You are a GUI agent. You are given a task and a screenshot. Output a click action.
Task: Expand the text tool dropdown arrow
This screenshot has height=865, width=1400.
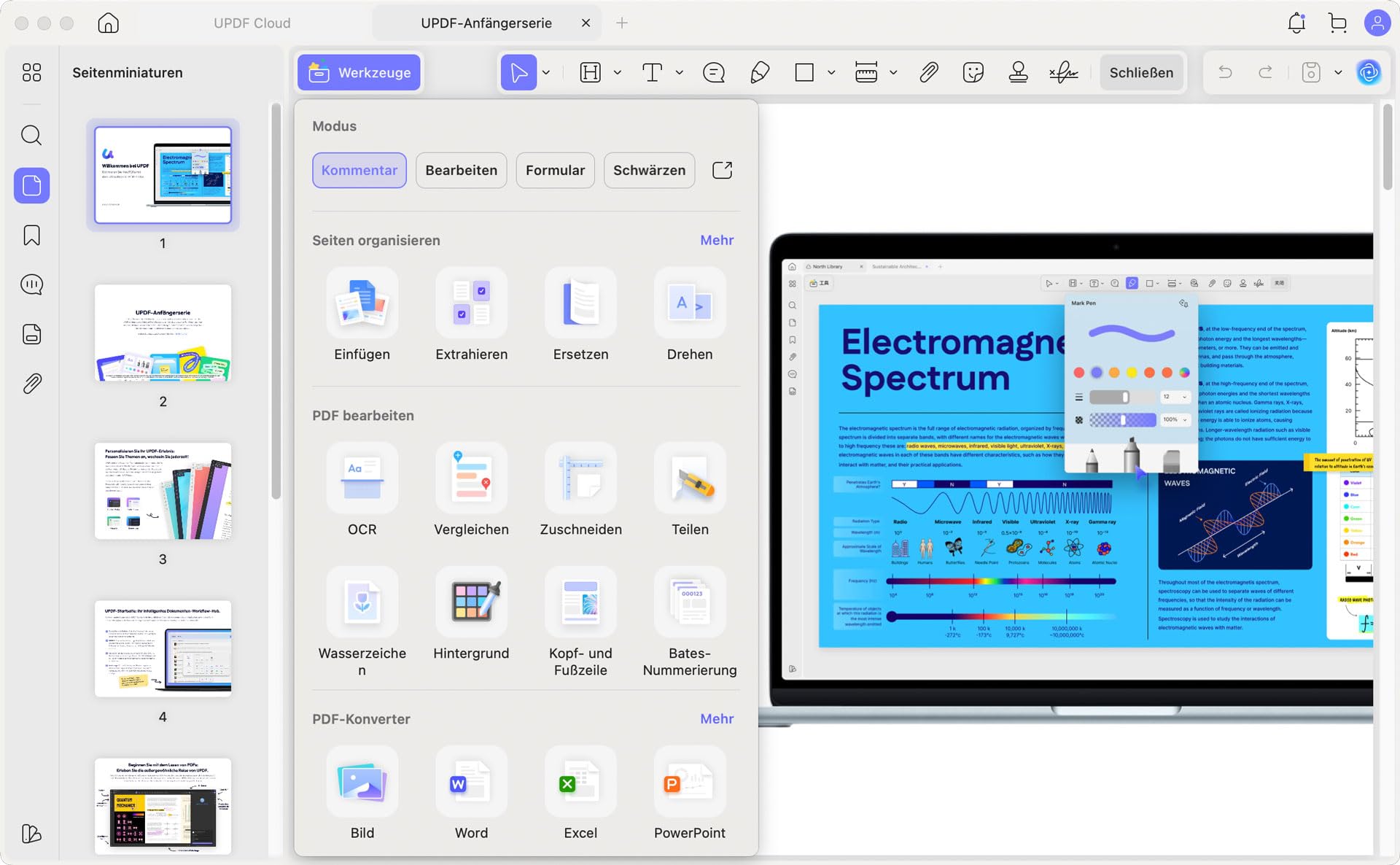point(679,72)
